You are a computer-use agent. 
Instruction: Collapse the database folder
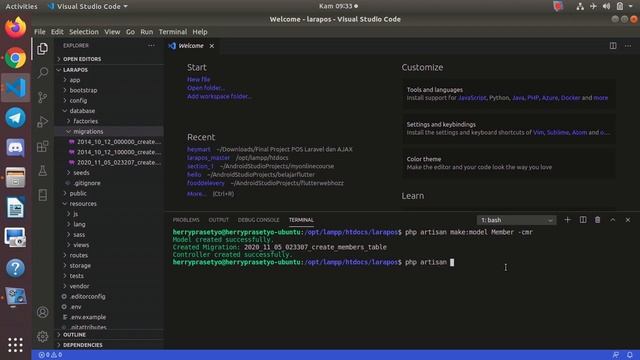pos(110,111)
